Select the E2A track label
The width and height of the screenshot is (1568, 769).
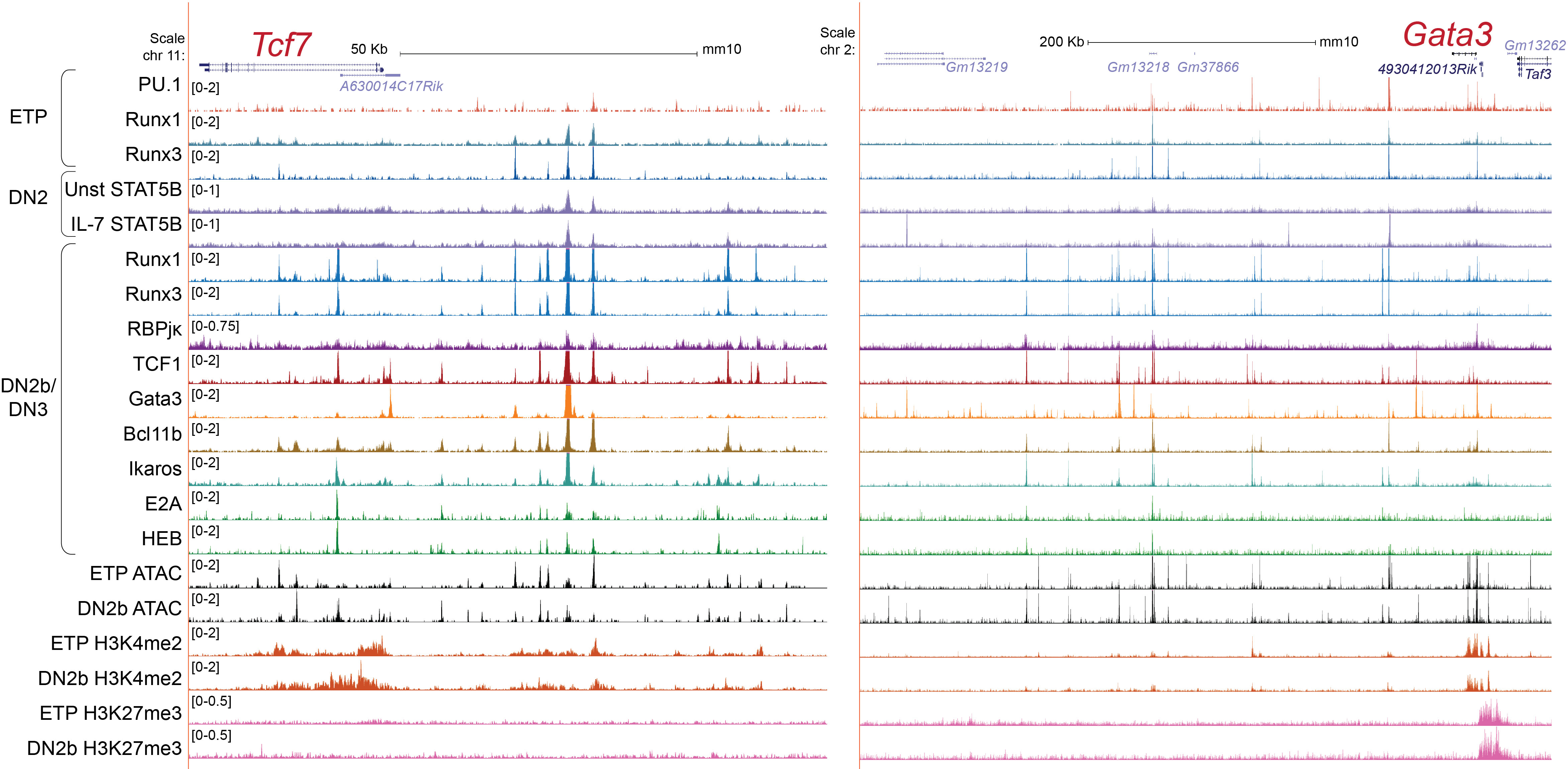(x=163, y=504)
